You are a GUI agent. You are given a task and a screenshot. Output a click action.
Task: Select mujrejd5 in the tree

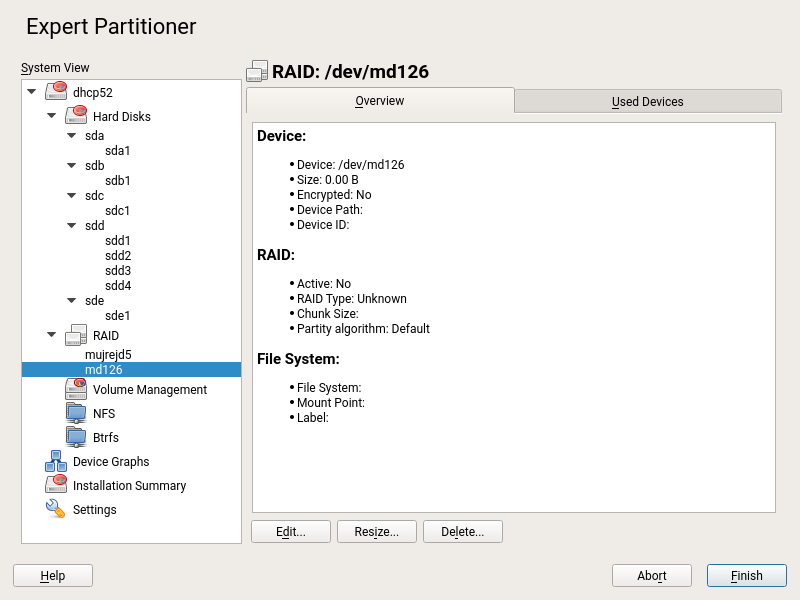point(108,354)
